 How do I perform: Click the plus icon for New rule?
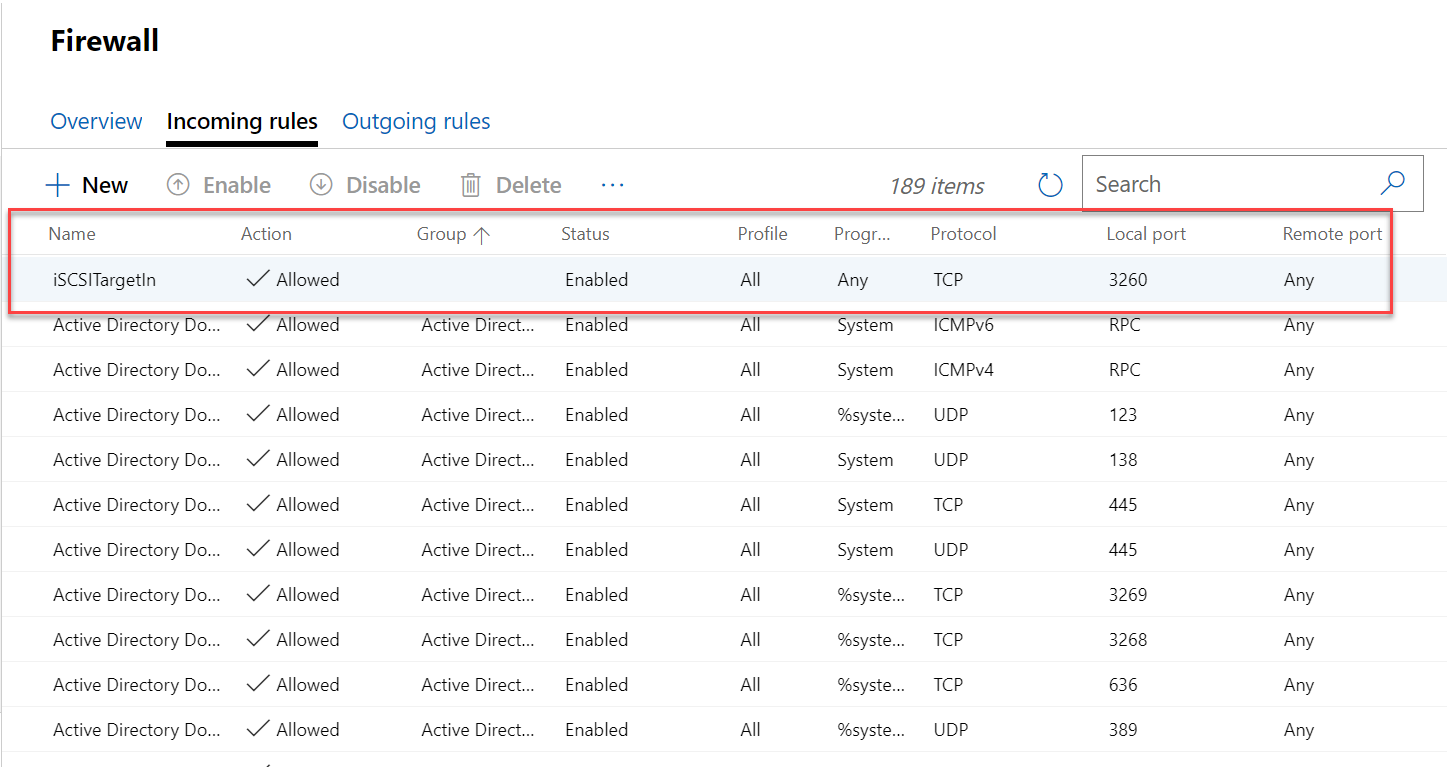(58, 185)
